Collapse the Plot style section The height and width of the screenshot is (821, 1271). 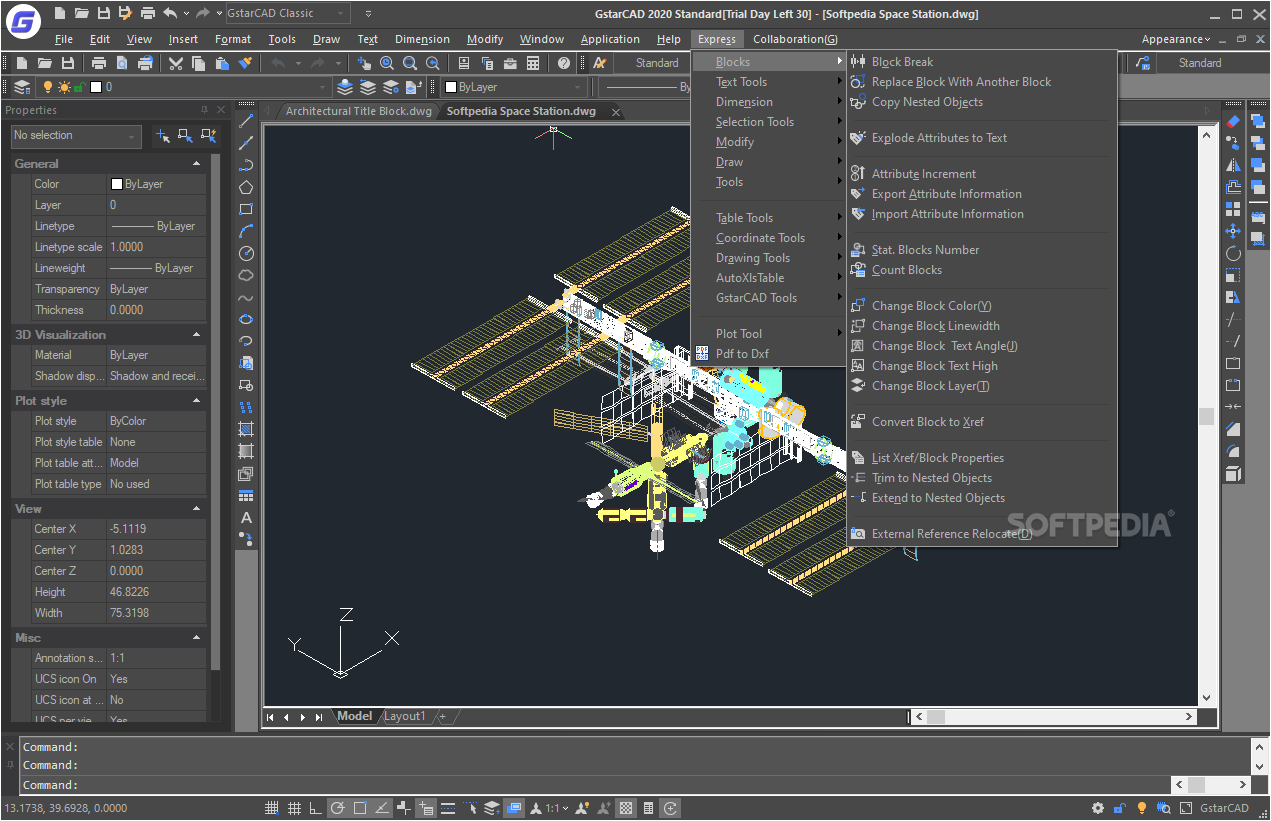(x=197, y=400)
